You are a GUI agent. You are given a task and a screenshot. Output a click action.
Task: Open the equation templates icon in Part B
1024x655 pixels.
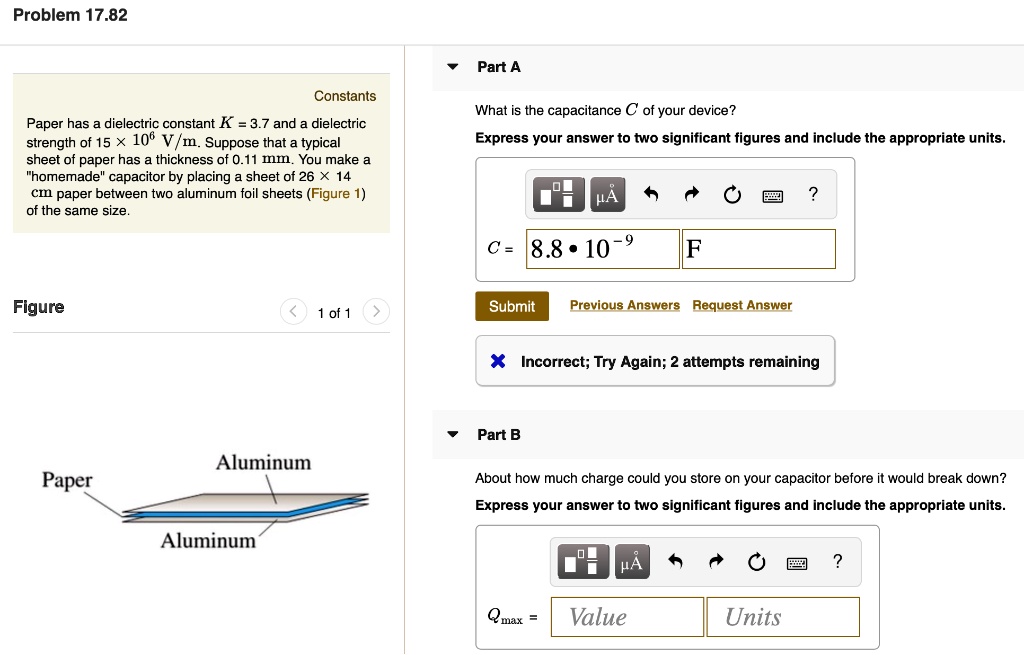pos(582,561)
